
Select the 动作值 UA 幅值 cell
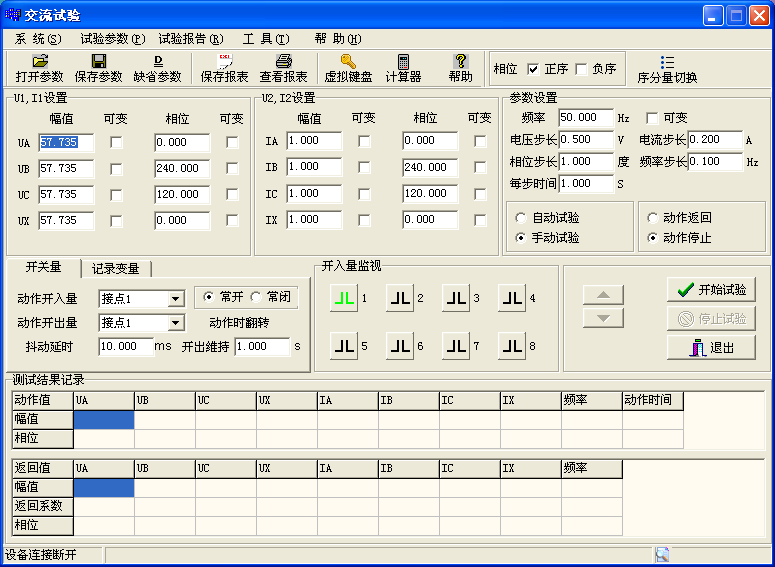coord(104,420)
